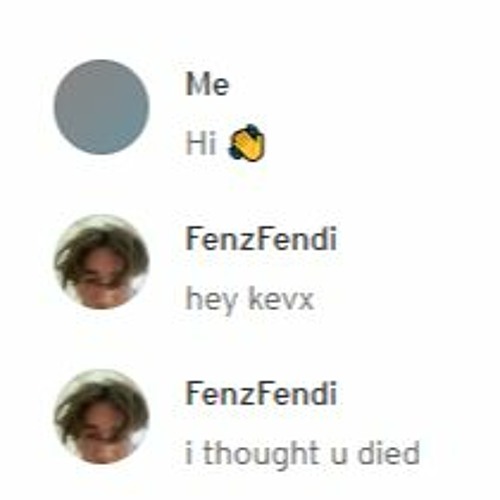This screenshot has width=500, height=500.
Task: Click the leading 'i' in last message
Action: pos(189,453)
